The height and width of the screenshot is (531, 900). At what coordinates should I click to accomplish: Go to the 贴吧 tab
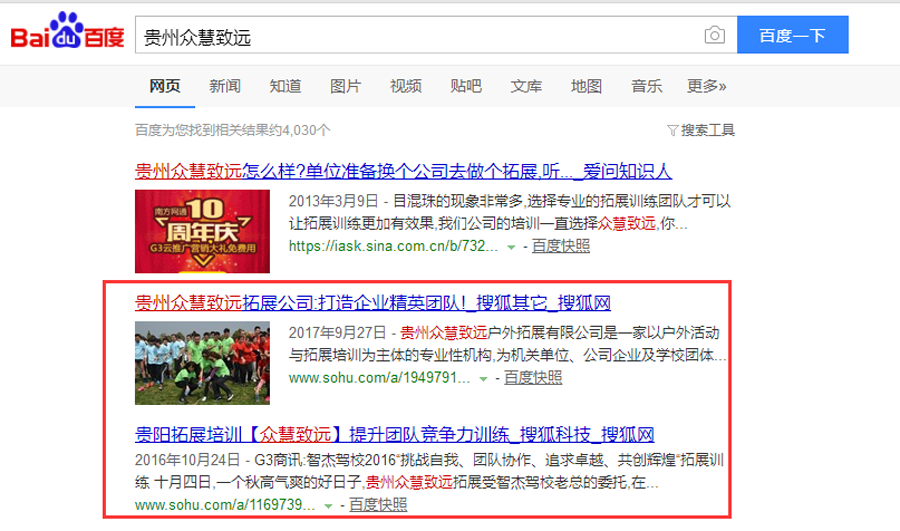click(466, 86)
